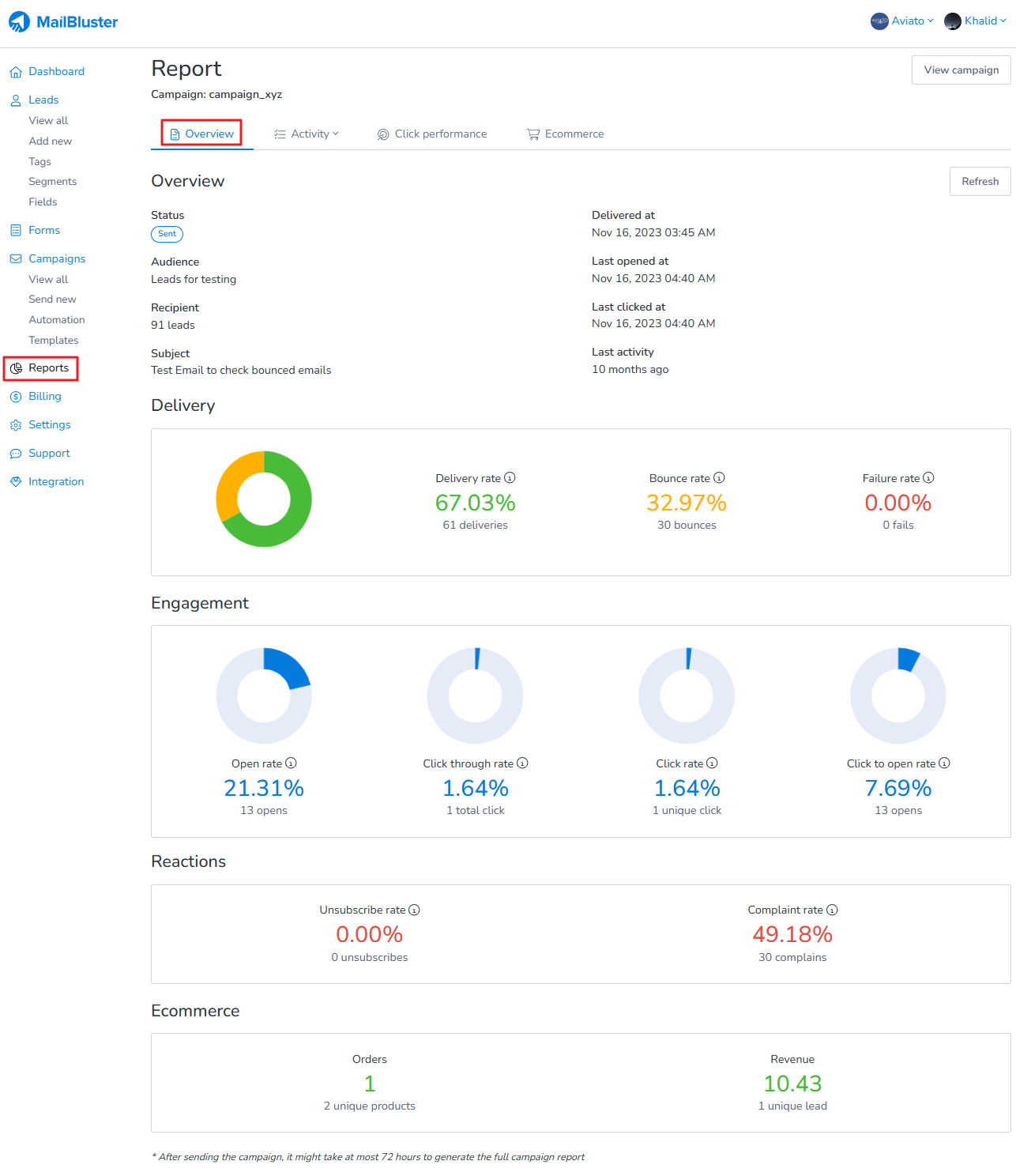Click the Dashboard home icon
Screen dimensions: 1016x1176
click(16, 72)
